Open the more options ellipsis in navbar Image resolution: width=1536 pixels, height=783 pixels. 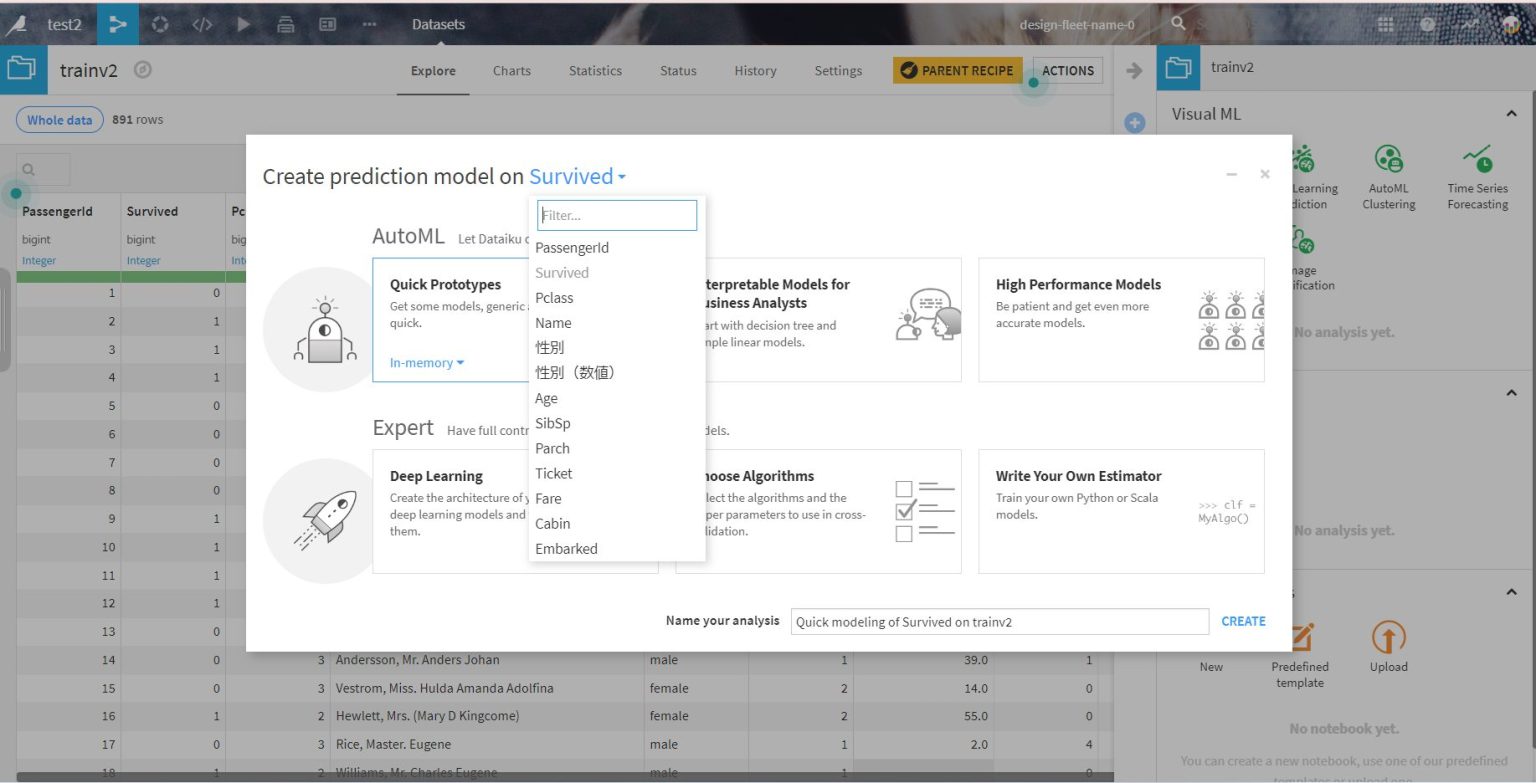tap(369, 24)
